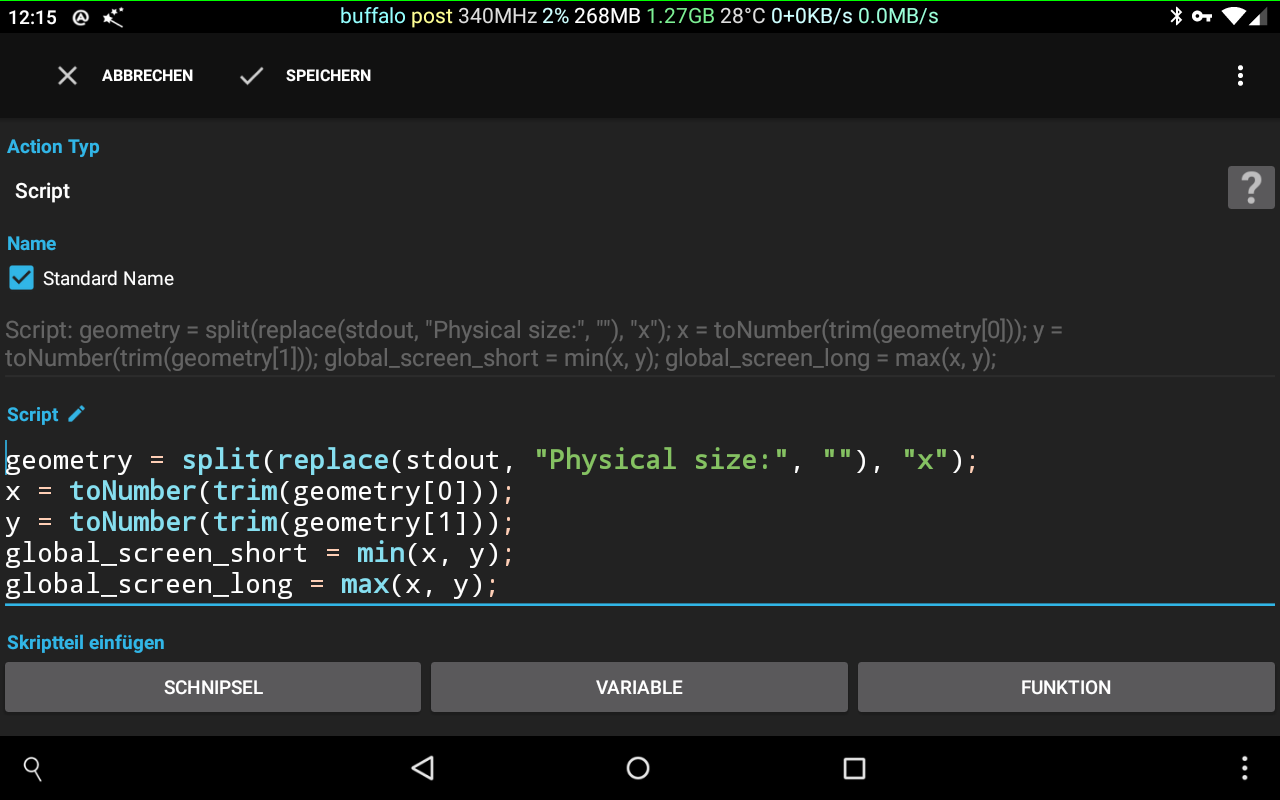1280x800 pixels.
Task: Toggle the Standard Name checkbox
Action: [x=21, y=278]
